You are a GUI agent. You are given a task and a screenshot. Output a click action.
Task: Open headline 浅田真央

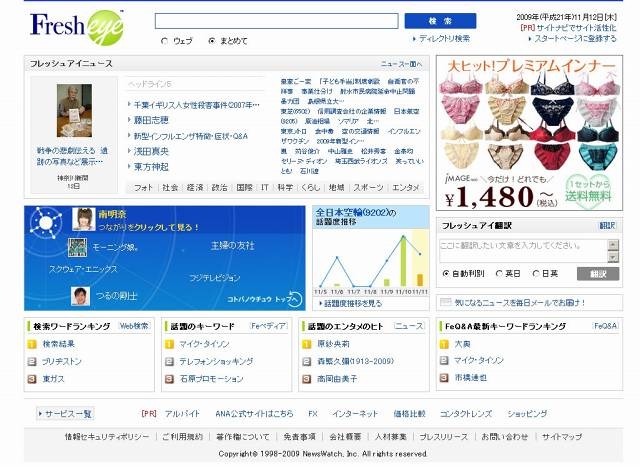151,151
